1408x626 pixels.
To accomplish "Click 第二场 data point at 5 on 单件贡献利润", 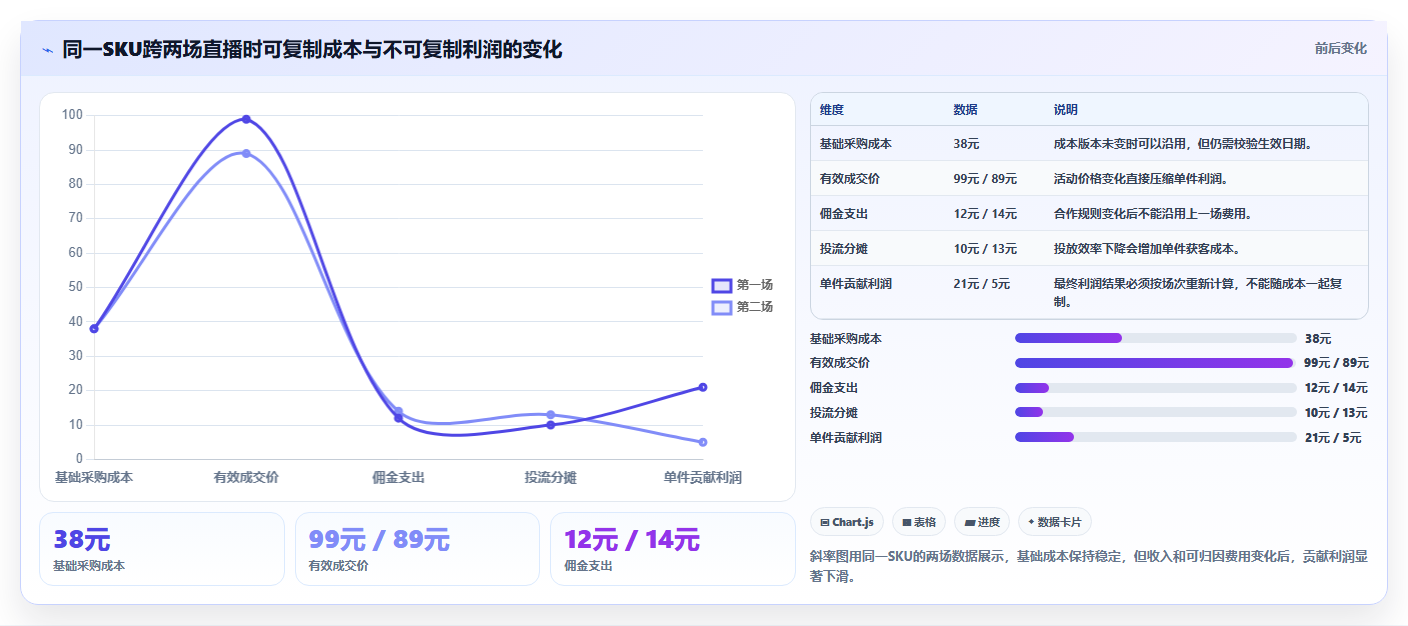I will [x=703, y=442].
